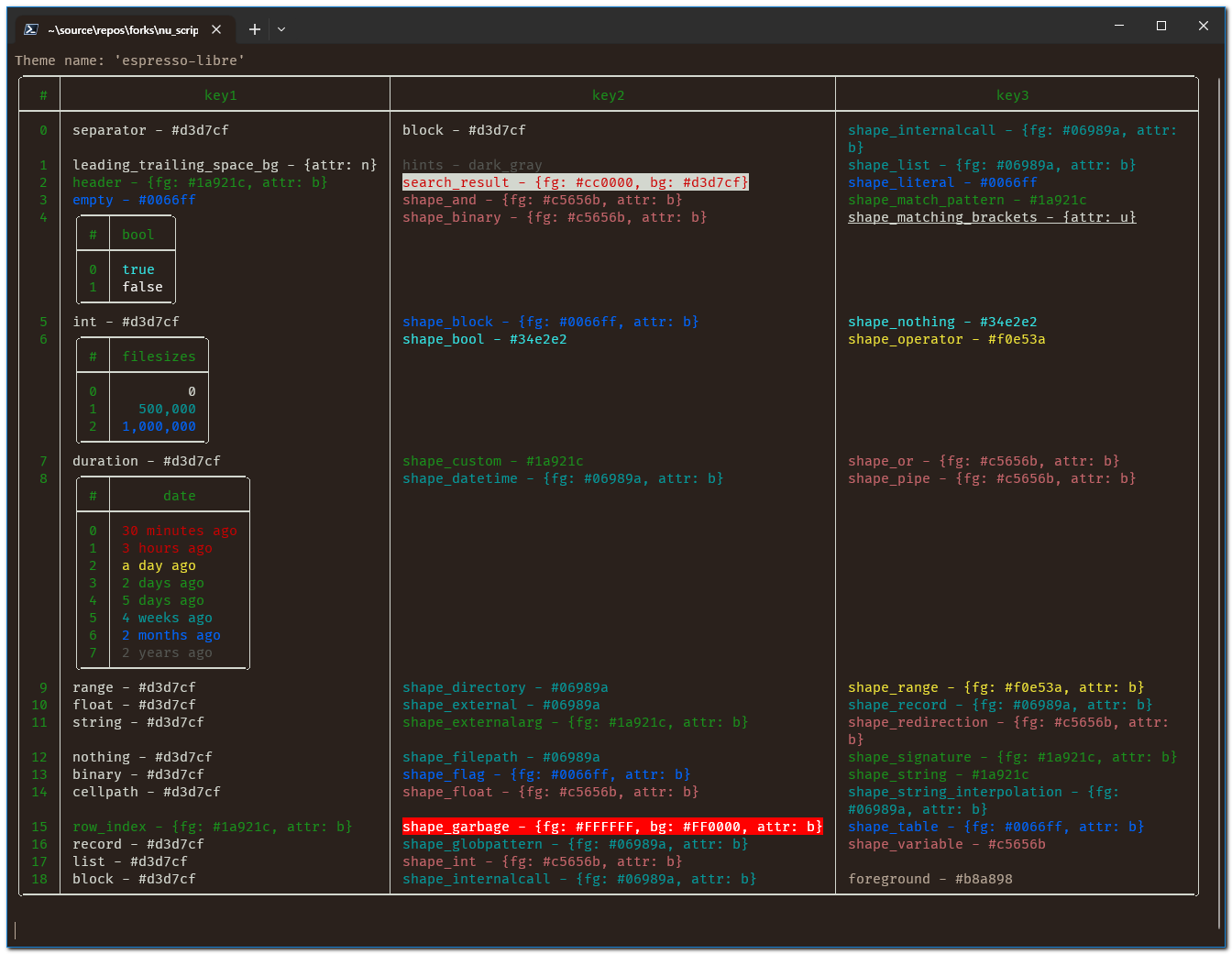Click the yellow 'shape_range' entry
The height and width of the screenshot is (954, 1232).
click(996, 687)
